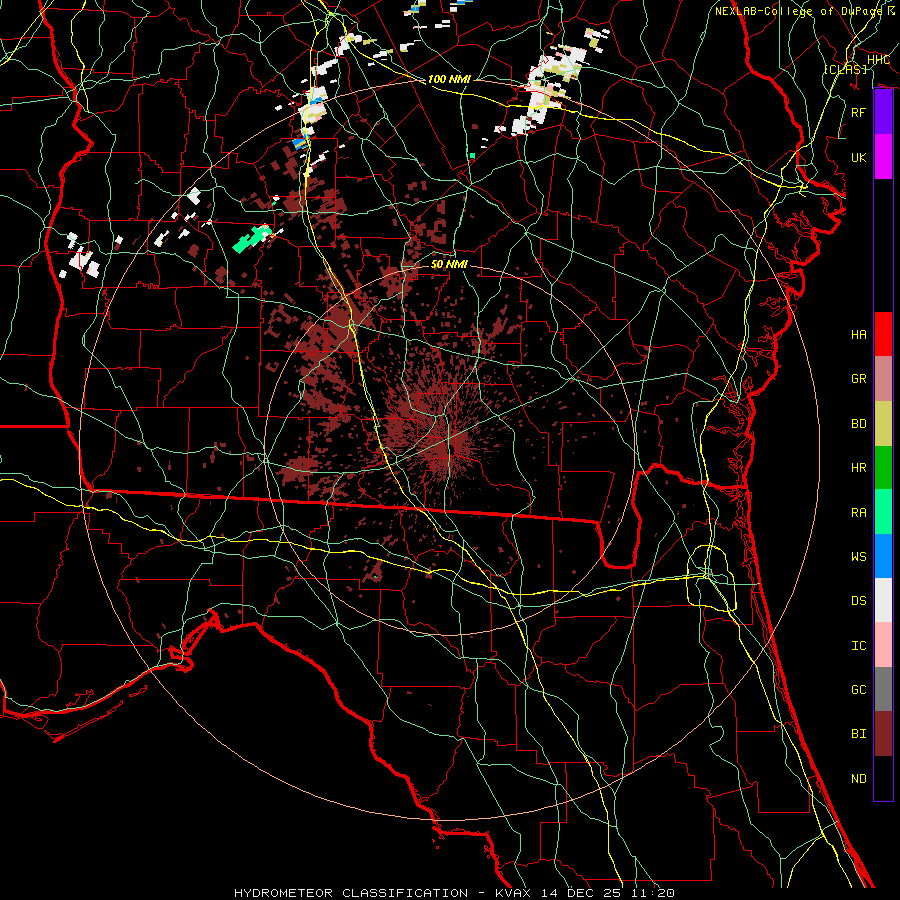900x900 pixels.
Task: Select the dusty pink GR legend swatch
Action: coord(883,379)
